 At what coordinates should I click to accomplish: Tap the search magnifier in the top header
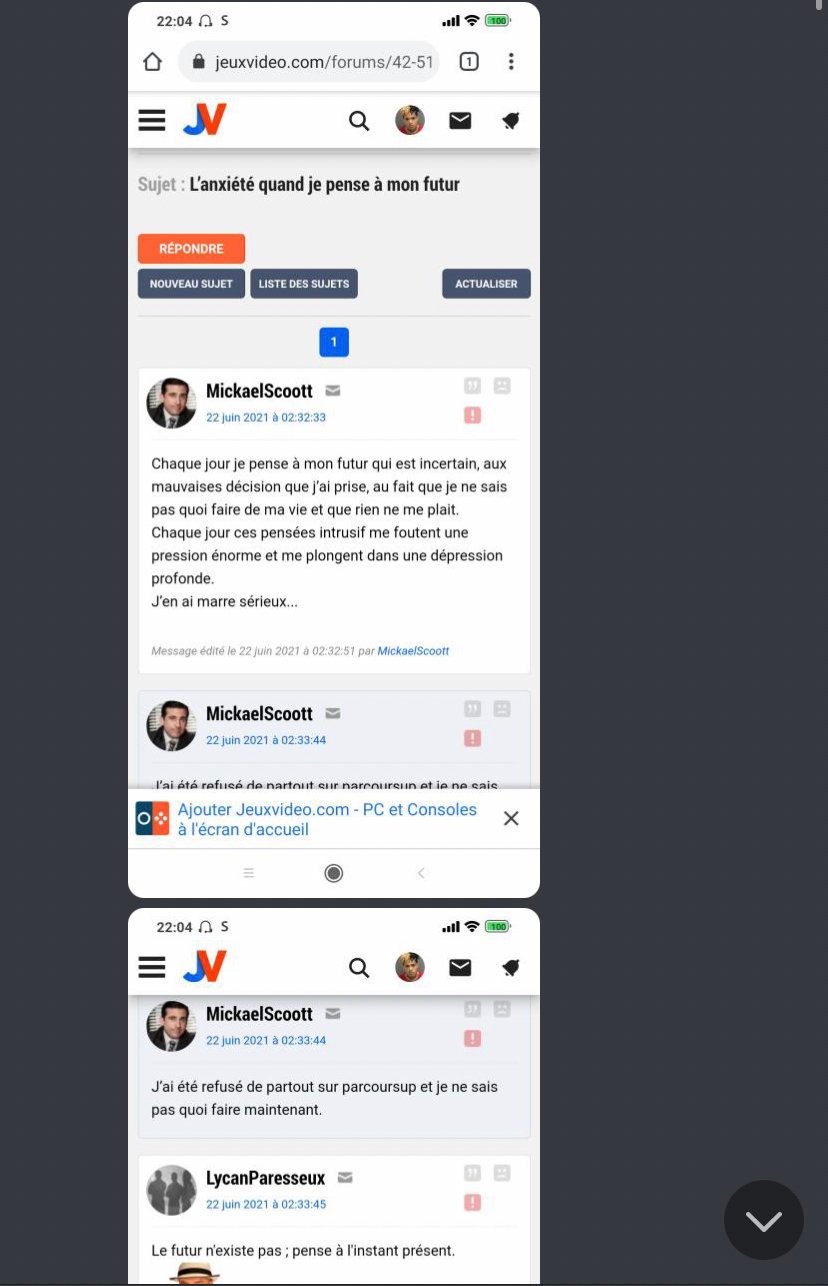click(x=359, y=121)
